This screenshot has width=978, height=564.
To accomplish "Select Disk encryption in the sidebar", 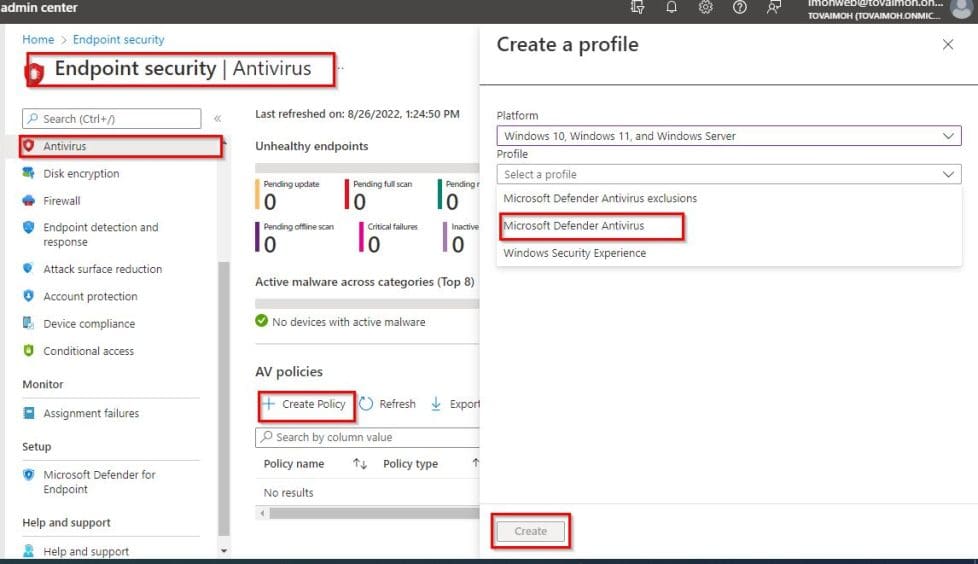I will coord(81,173).
